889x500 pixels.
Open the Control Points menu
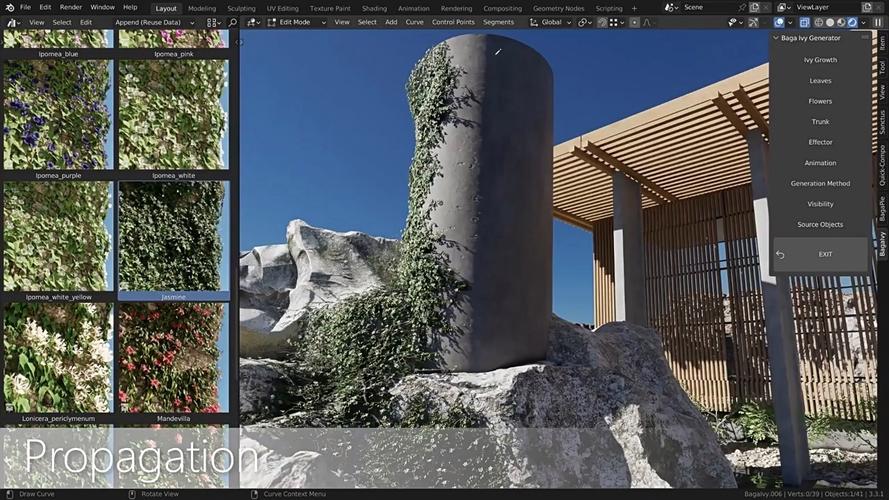point(453,23)
